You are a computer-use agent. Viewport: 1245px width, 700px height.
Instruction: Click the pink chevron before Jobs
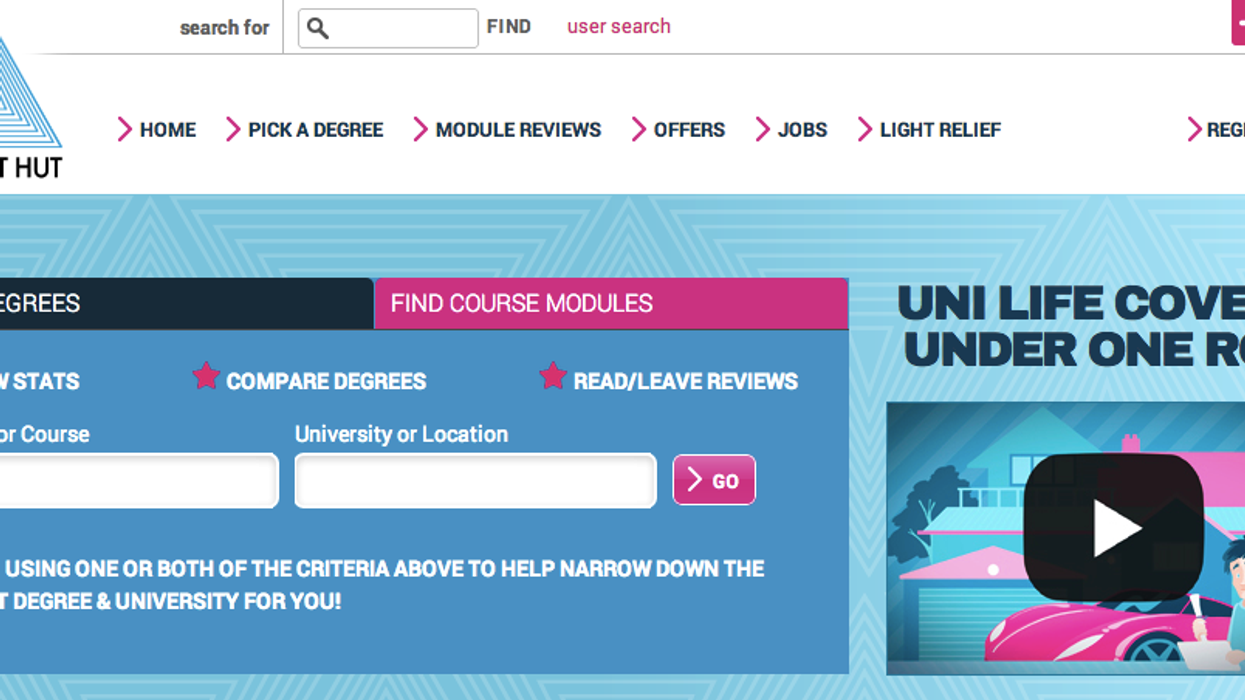coord(763,130)
